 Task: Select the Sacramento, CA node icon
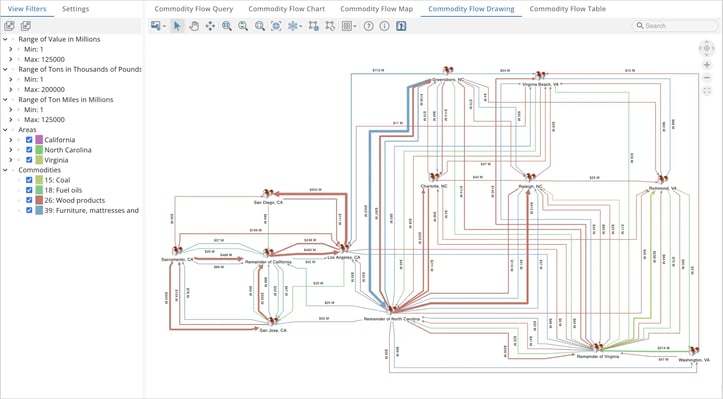[177, 250]
